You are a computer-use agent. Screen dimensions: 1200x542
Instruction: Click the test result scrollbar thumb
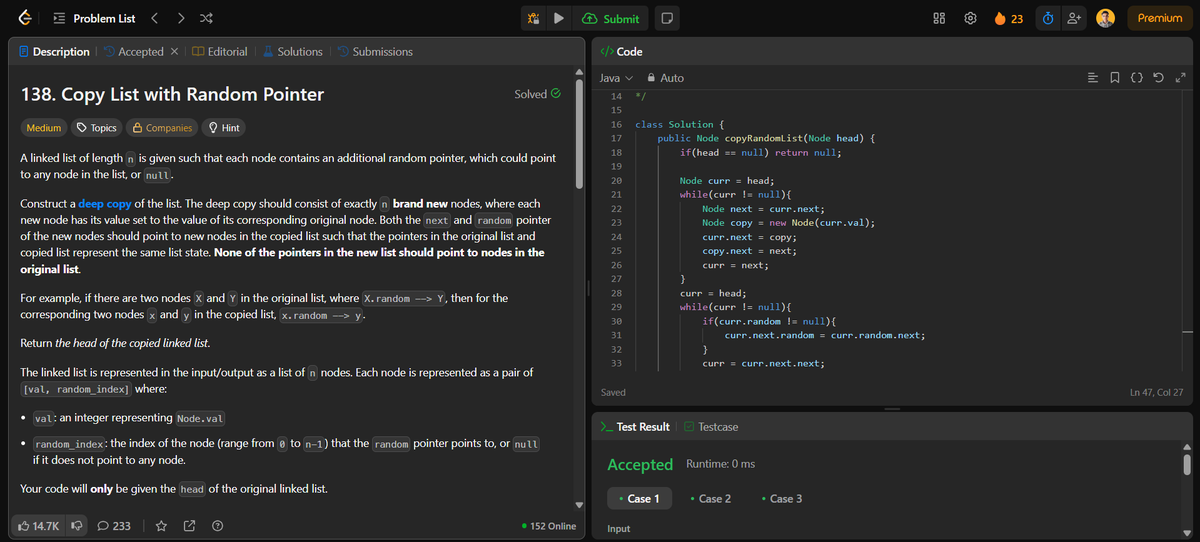tap(1187, 463)
